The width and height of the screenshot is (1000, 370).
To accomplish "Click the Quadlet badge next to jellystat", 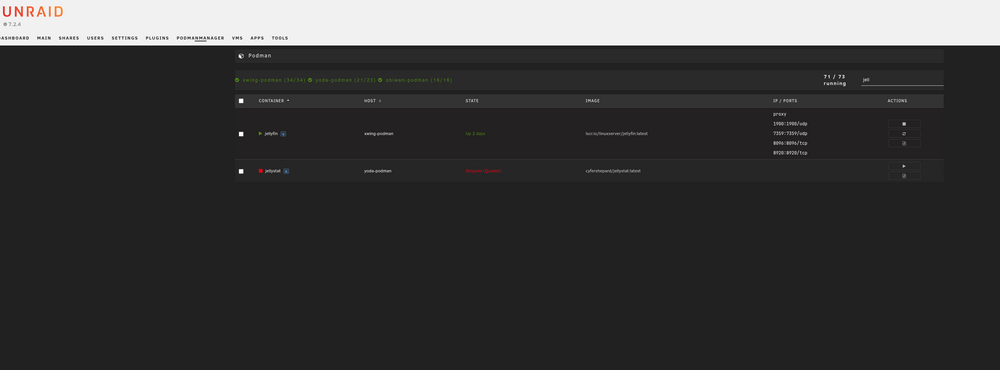I will coord(286,171).
